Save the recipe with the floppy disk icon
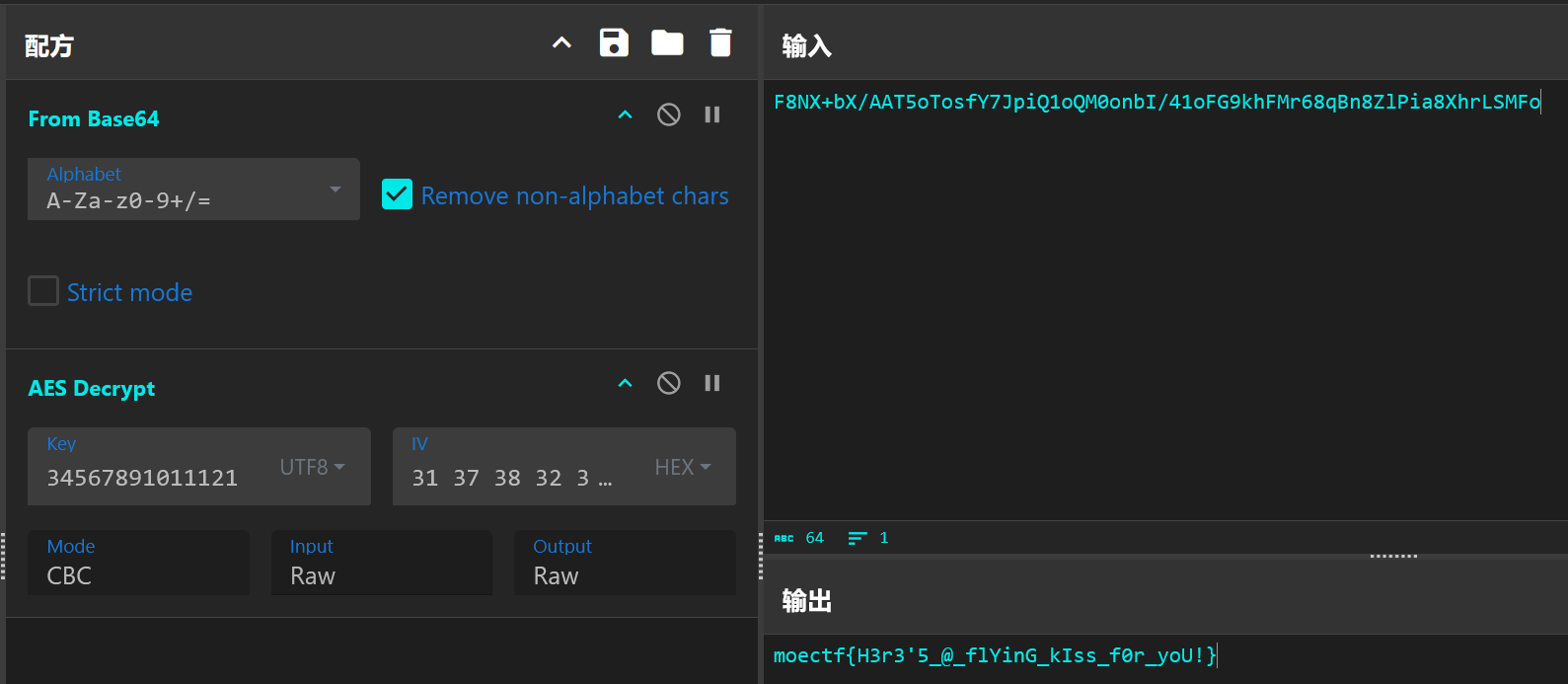Viewport: 1568px width, 684px height. pyautogui.click(x=614, y=42)
